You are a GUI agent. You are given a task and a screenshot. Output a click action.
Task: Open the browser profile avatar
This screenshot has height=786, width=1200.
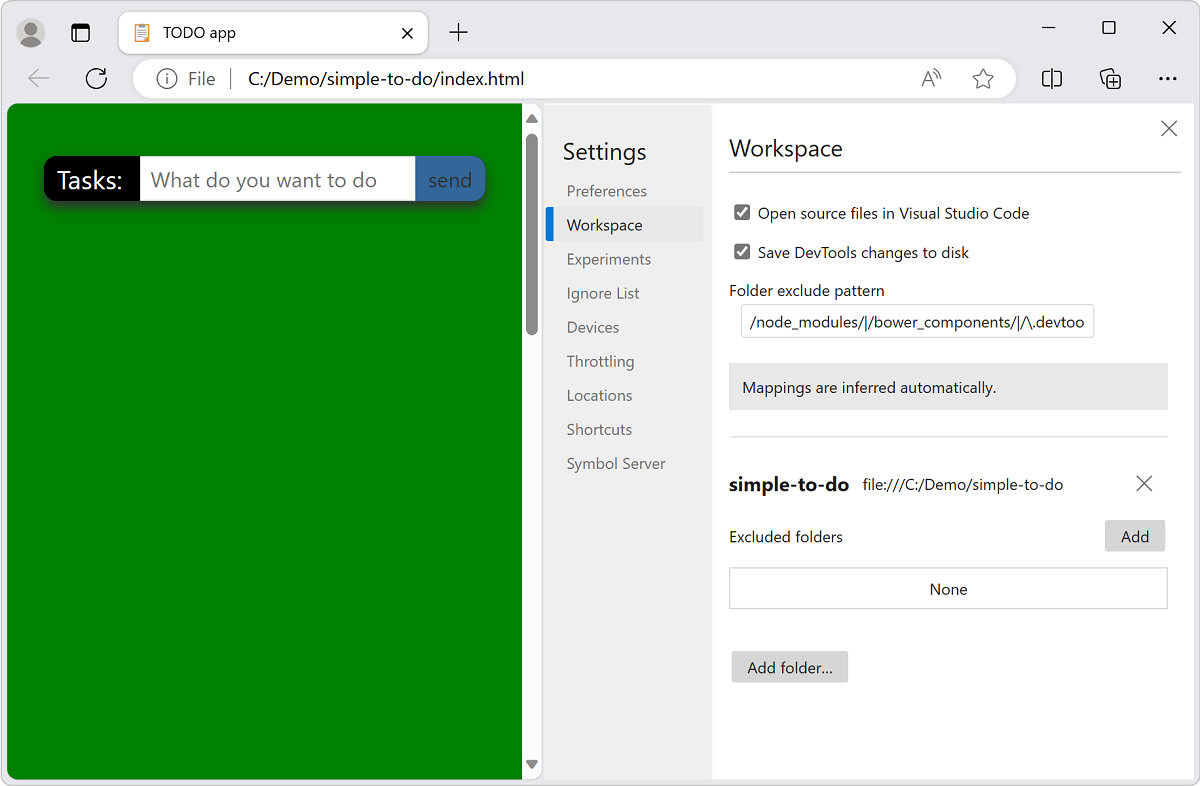(x=30, y=32)
